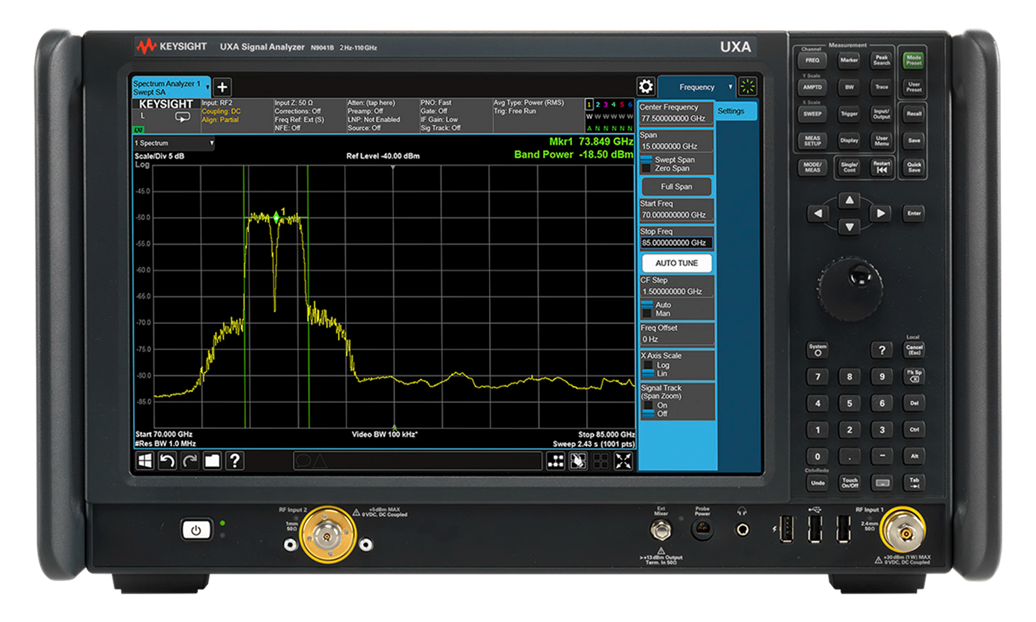Open the 1 Spectrum window dropdown
1036x622 pixels.
(174, 143)
